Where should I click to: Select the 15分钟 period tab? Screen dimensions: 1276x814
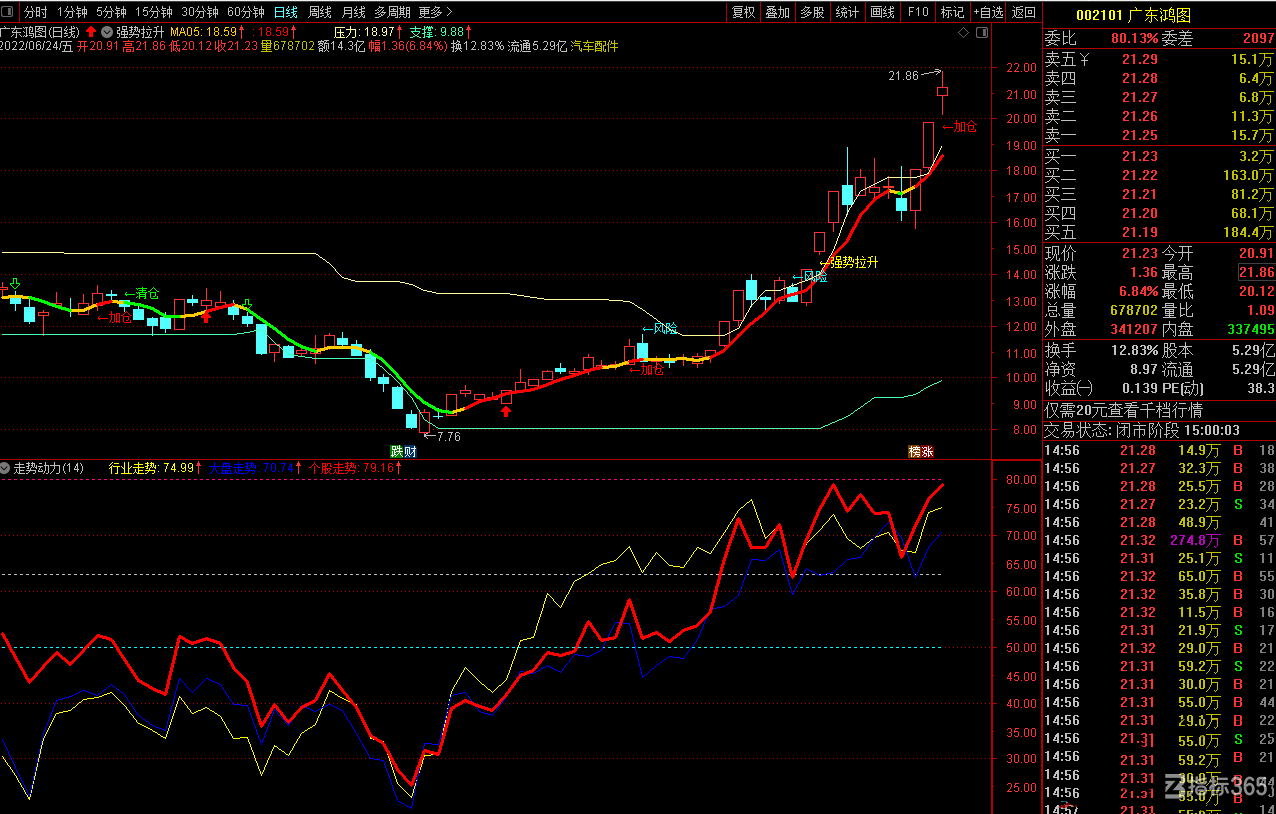coord(154,12)
